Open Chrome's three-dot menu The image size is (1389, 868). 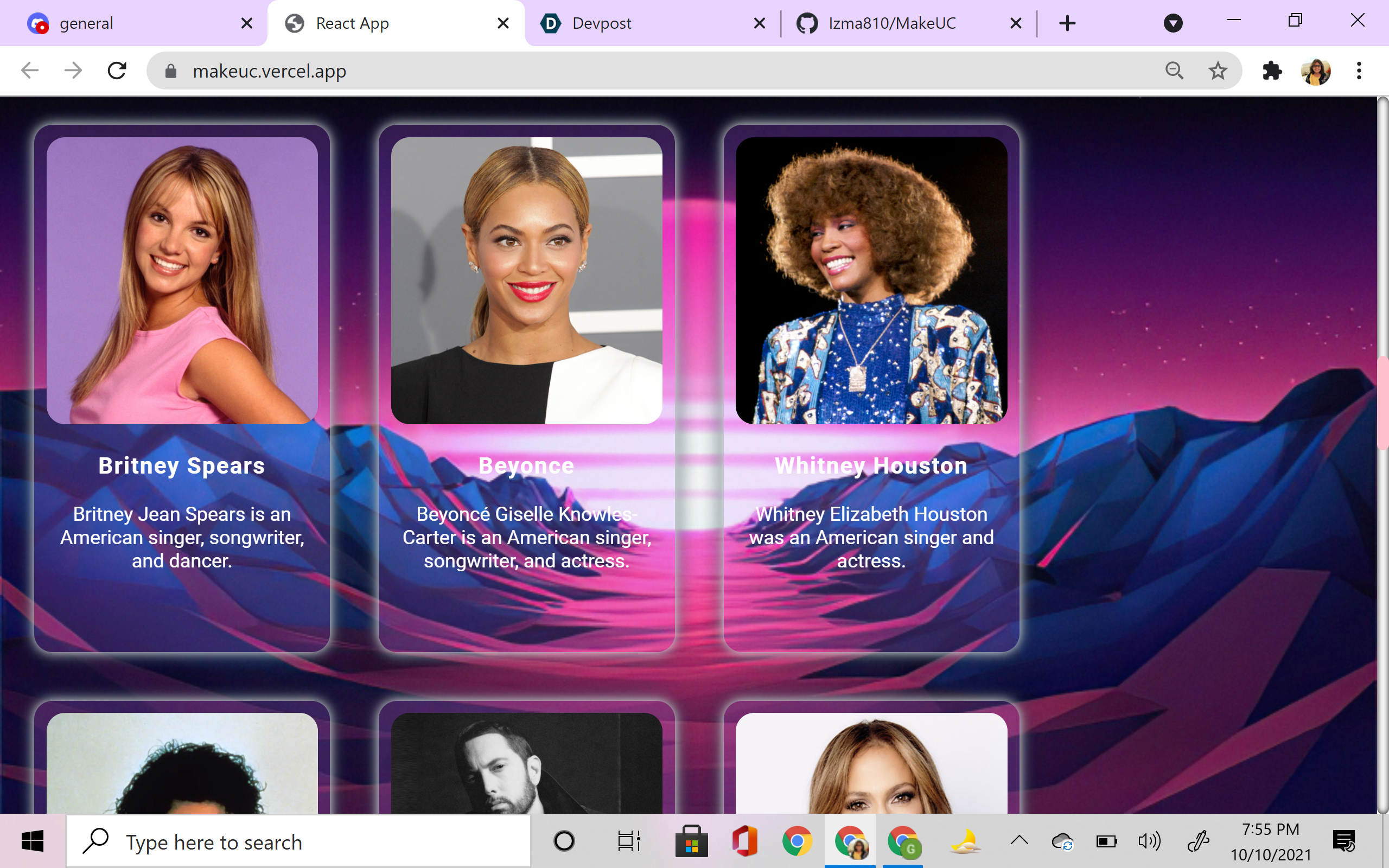coord(1359,71)
